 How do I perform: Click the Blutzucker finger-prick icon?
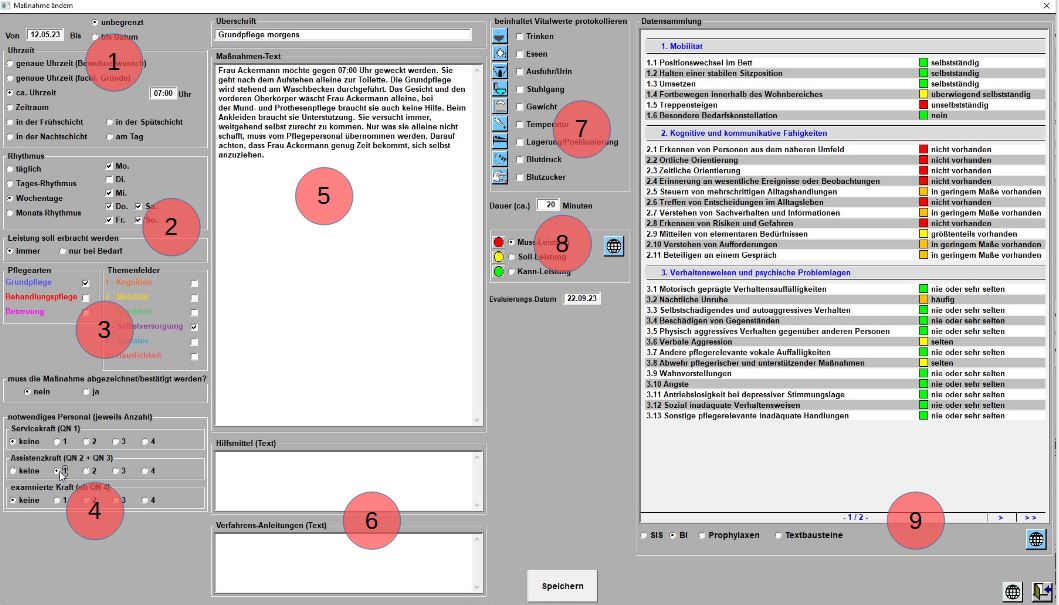tap(500, 177)
